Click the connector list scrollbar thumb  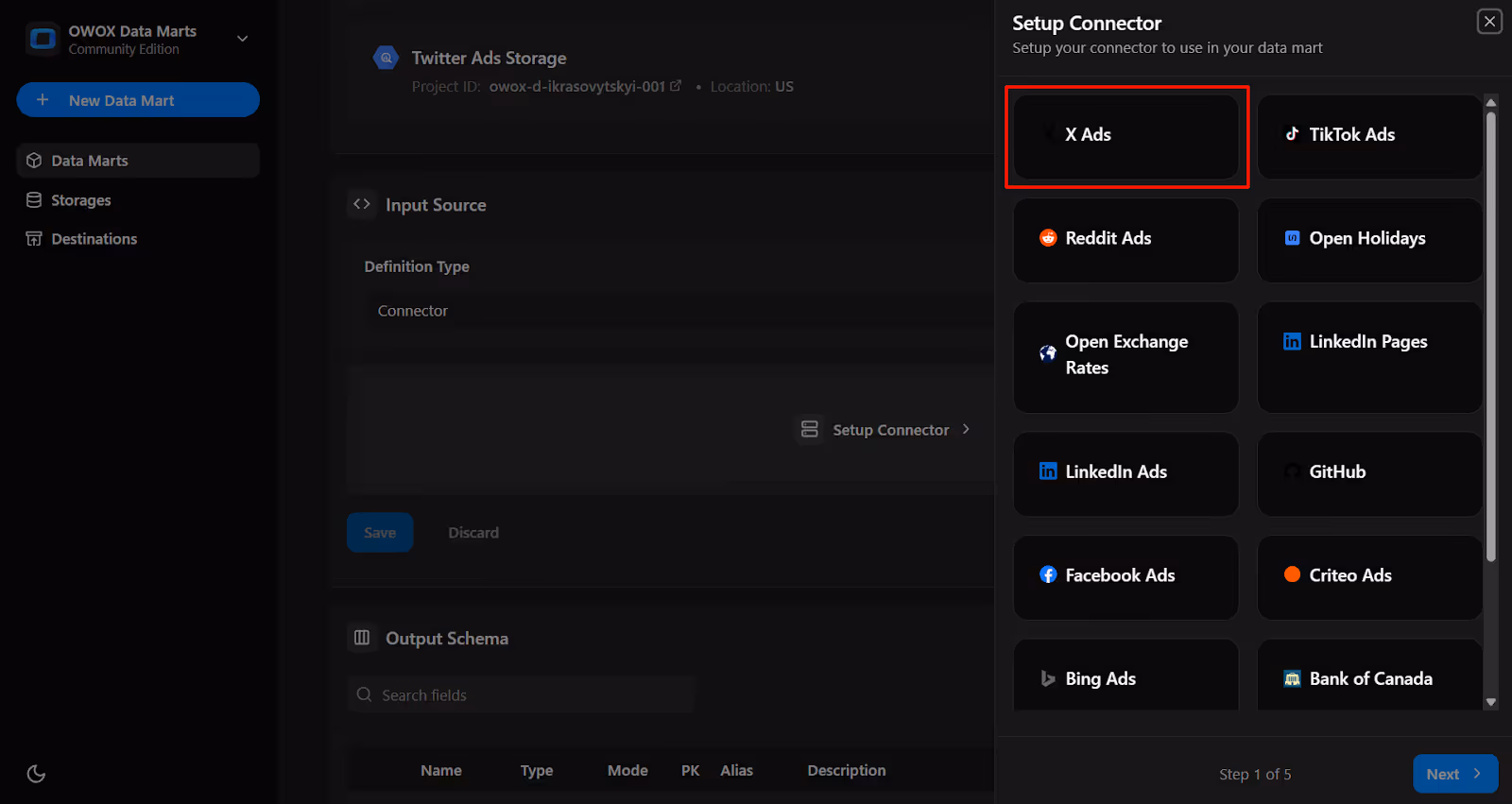tap(1491, 337)
